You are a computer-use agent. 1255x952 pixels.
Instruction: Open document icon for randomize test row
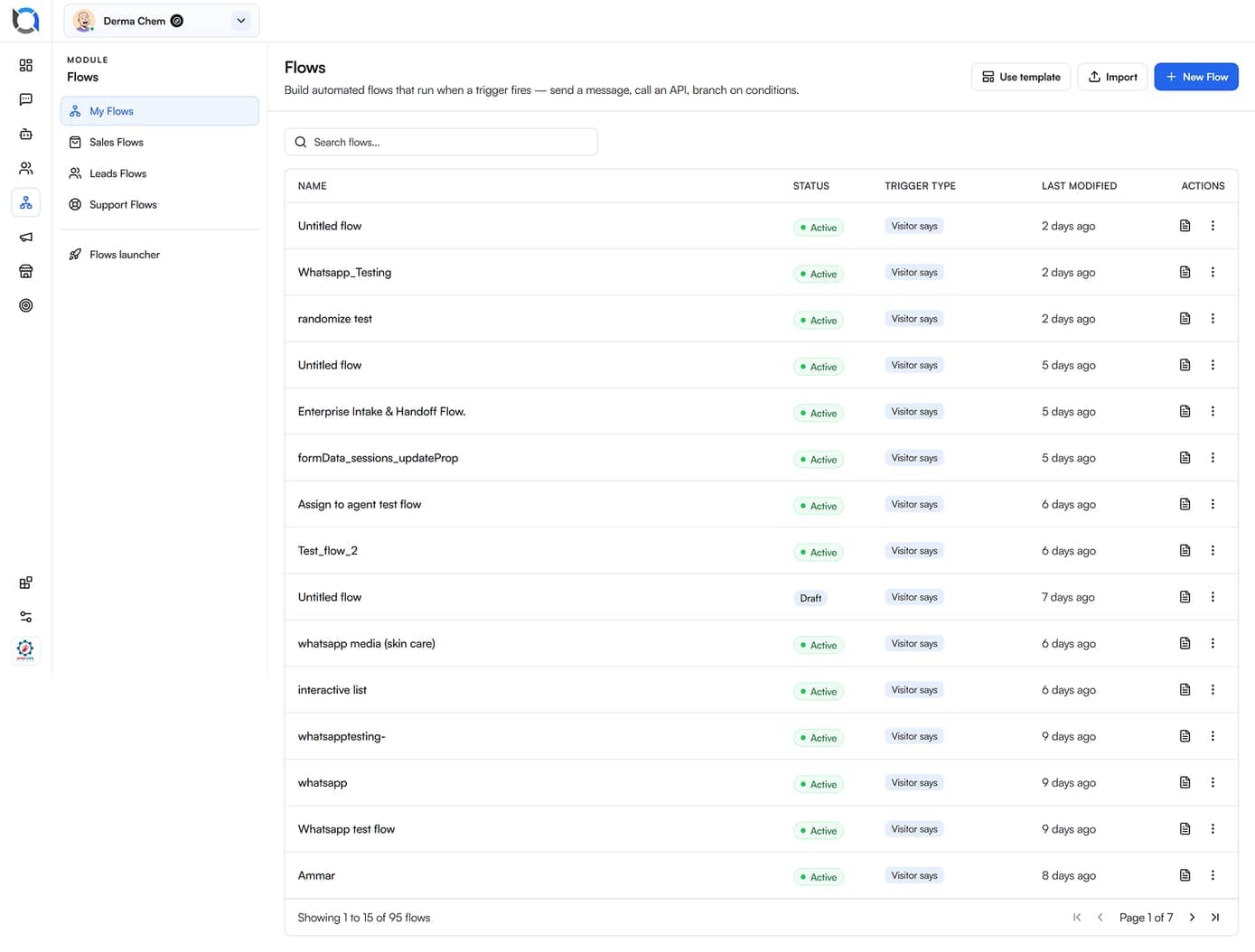pyautogui.click(x=1185, y=318)
